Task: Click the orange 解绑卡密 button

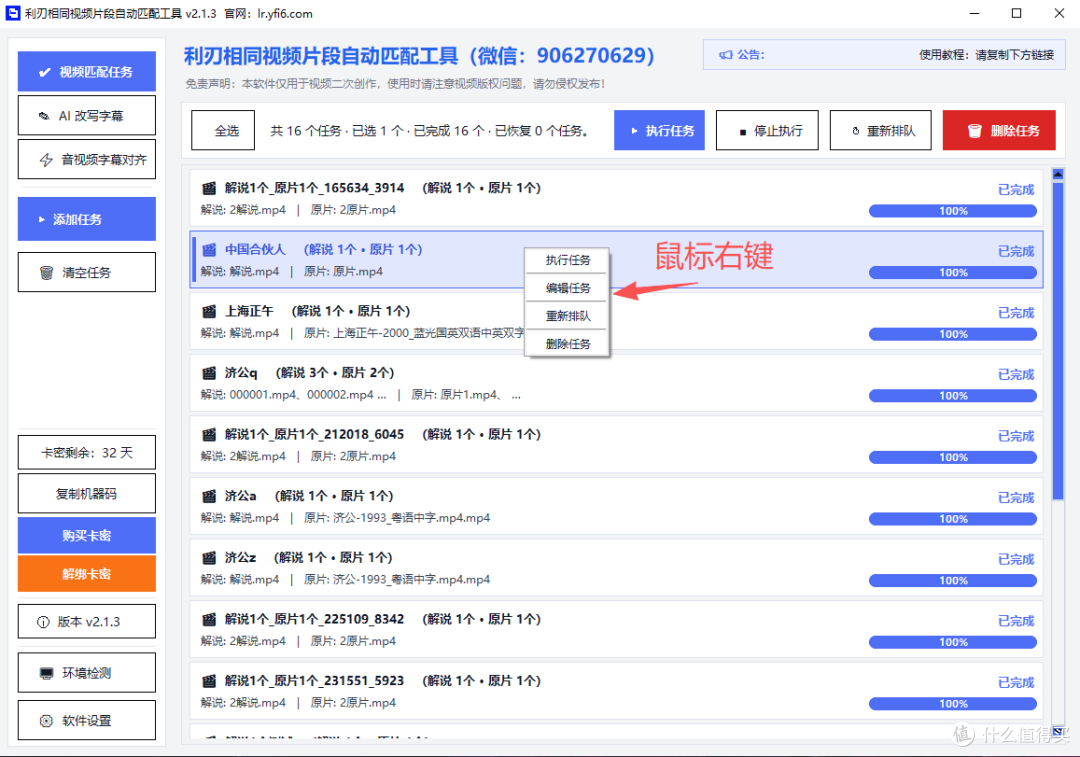Action: (x=87, y=574)
